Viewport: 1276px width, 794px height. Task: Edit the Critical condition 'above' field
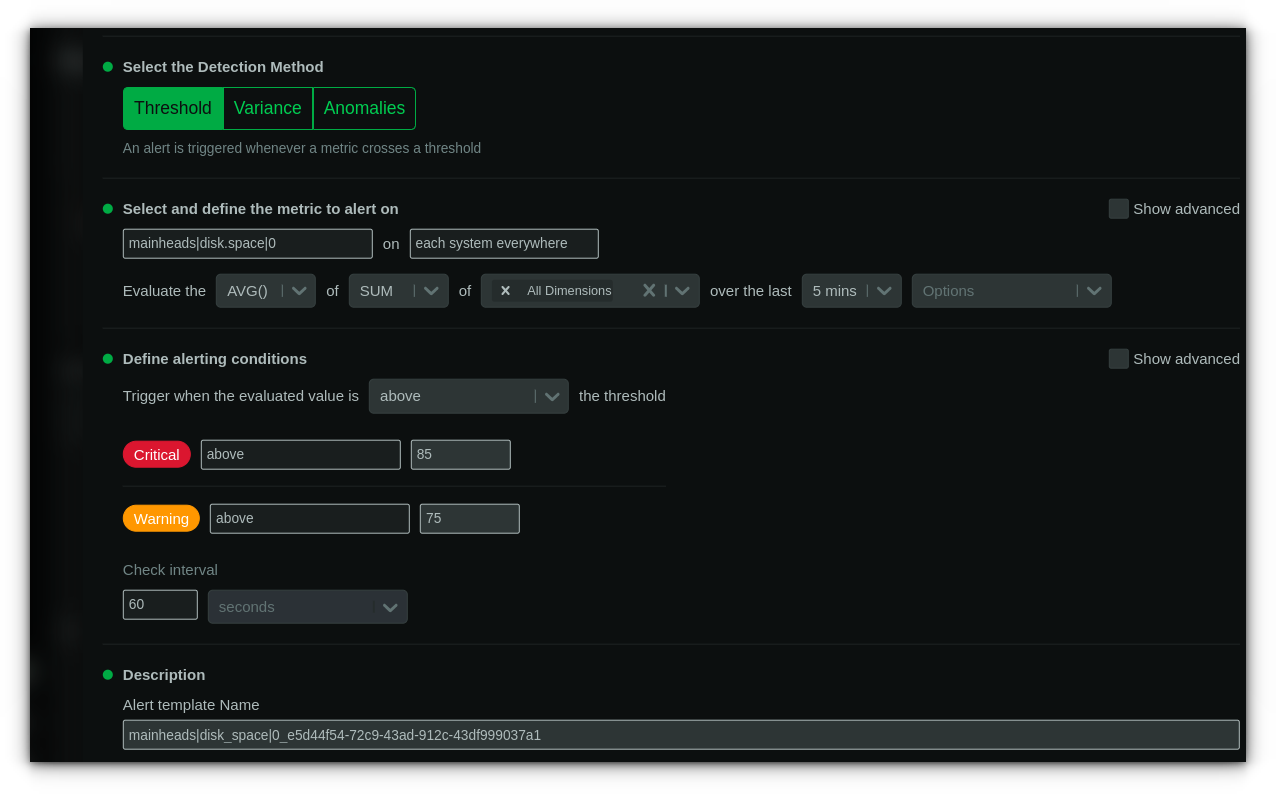301,455
